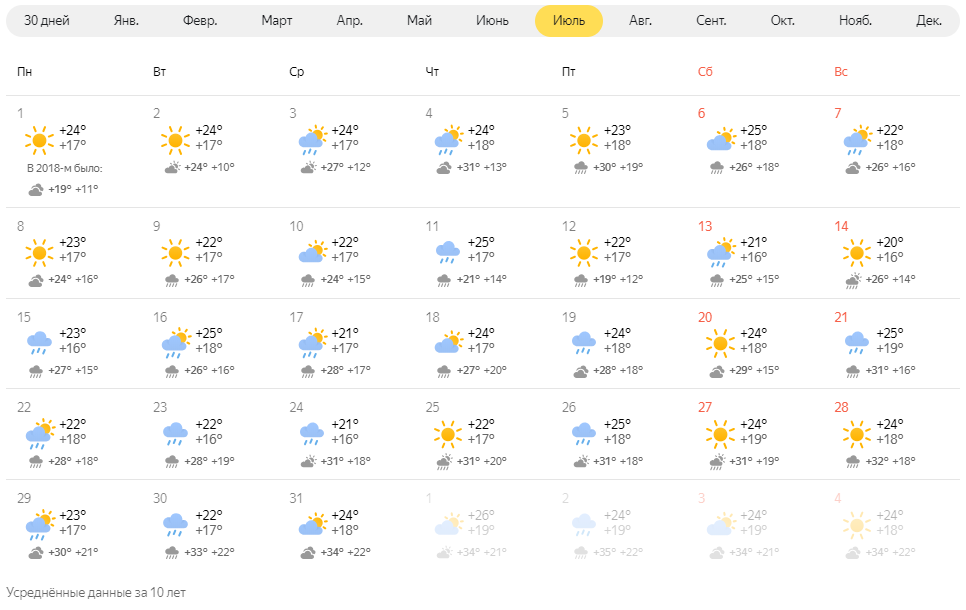966x610 pixels.
Task: Open the Сент. month tab
Action: click(711, 21)
